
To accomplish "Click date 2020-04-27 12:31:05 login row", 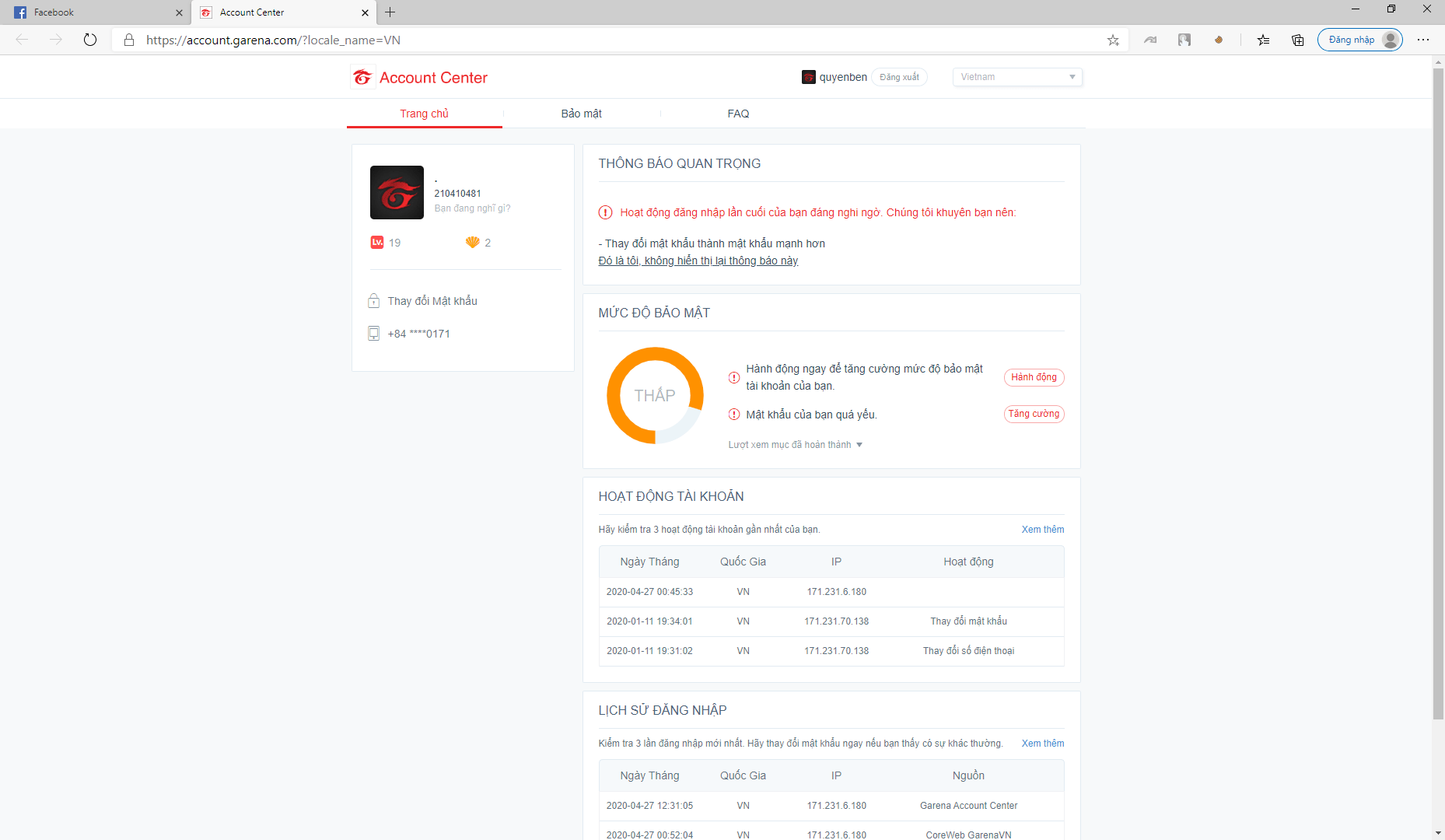I will (x=831, y=806).
